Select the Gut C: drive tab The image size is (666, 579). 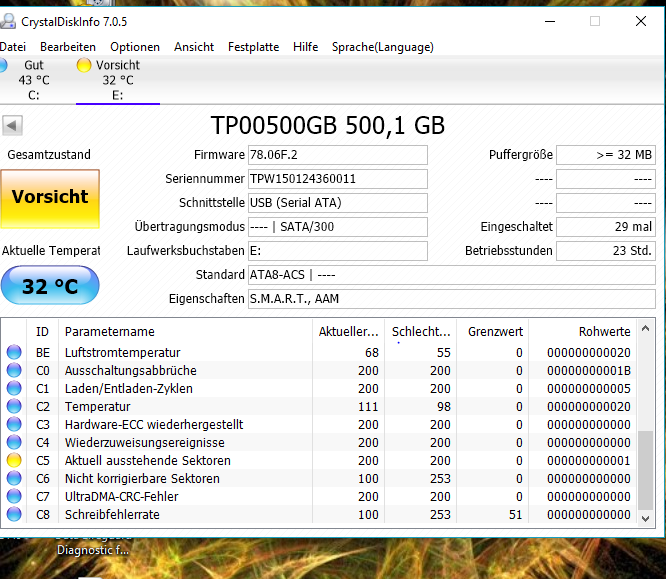tap(34, 80)
